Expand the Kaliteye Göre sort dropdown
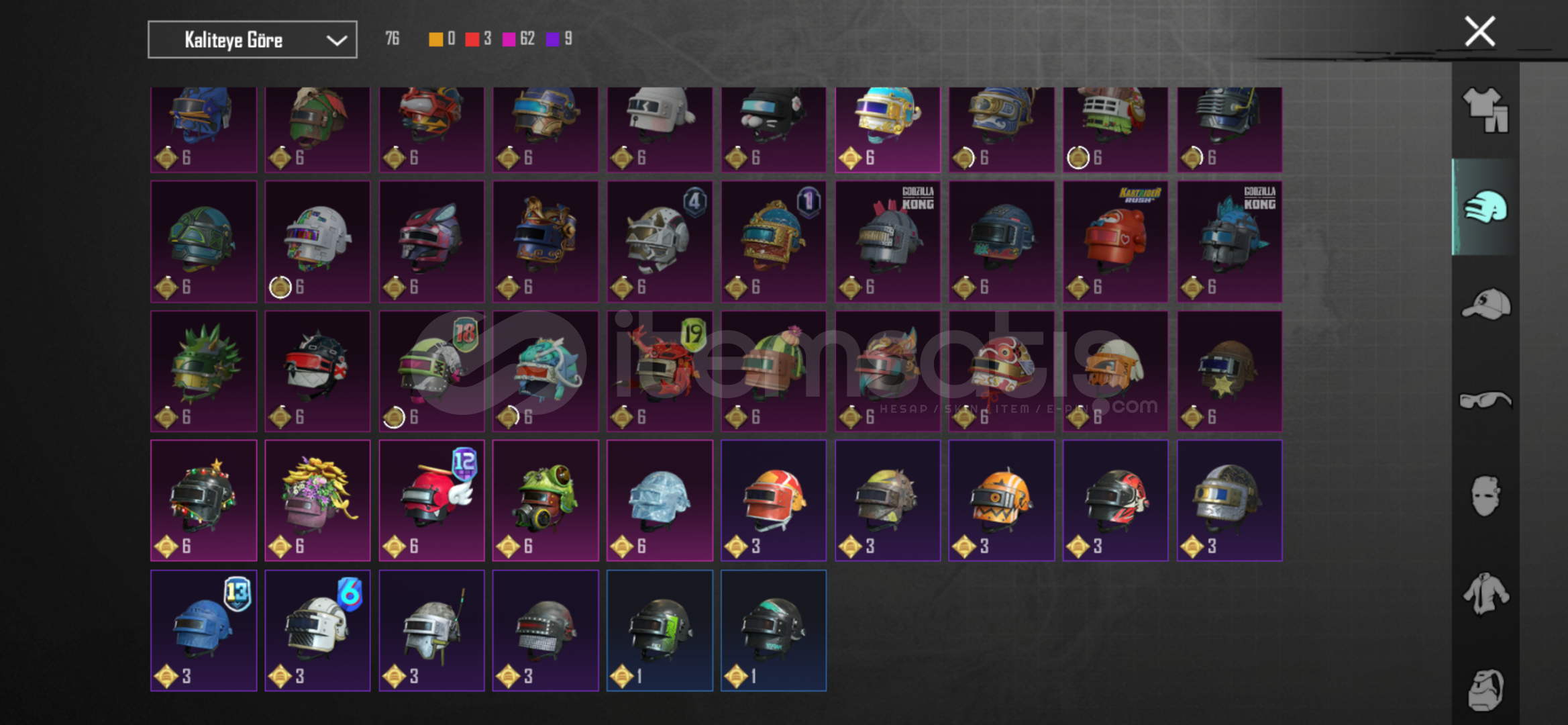Screen dimensions: 1568x725 coord(252,40)
